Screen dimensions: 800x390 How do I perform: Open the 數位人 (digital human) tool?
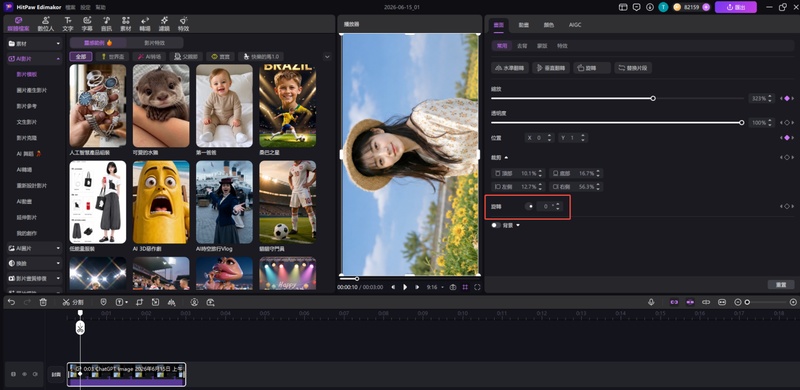pos(46,24)
